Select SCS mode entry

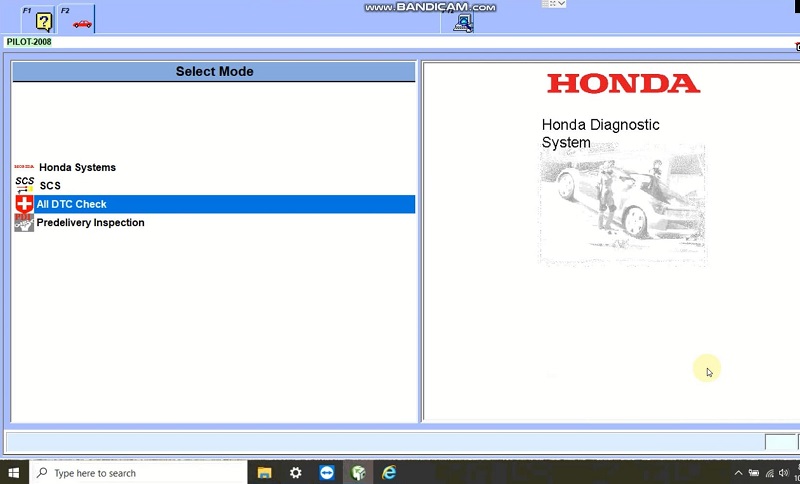tap(50, 186)
